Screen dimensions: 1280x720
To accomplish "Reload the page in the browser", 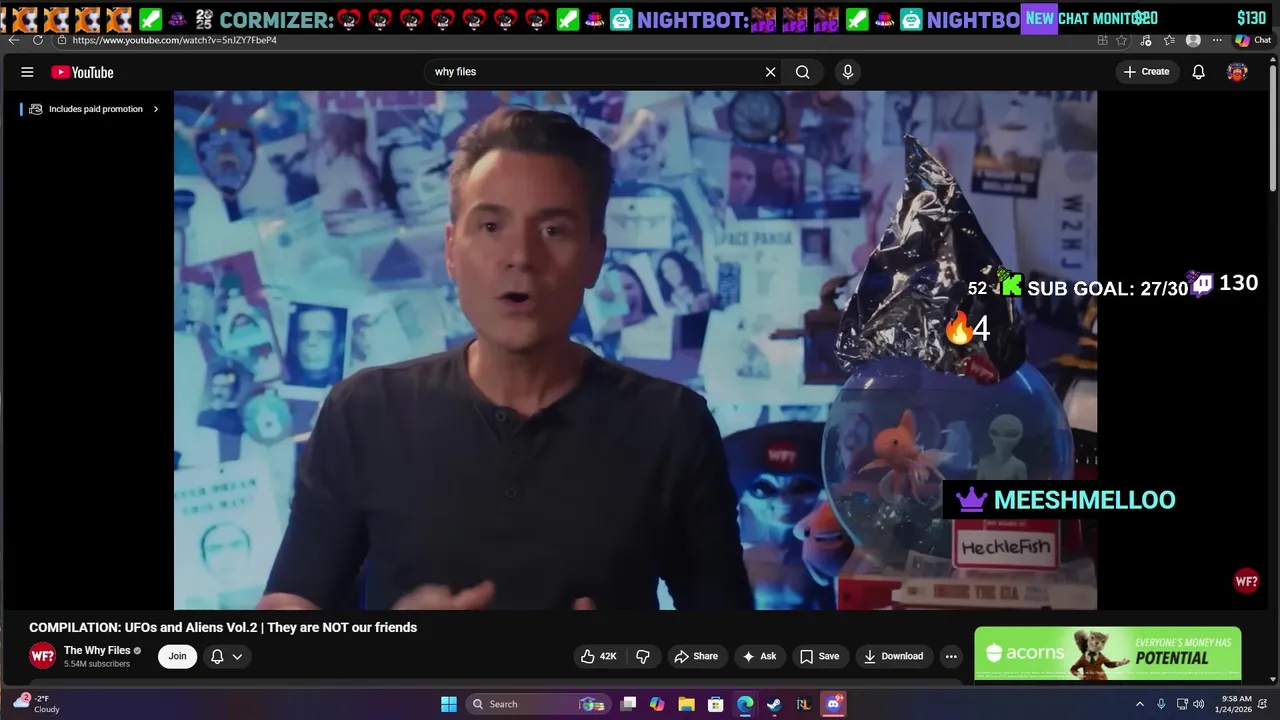I will (38, 40).
